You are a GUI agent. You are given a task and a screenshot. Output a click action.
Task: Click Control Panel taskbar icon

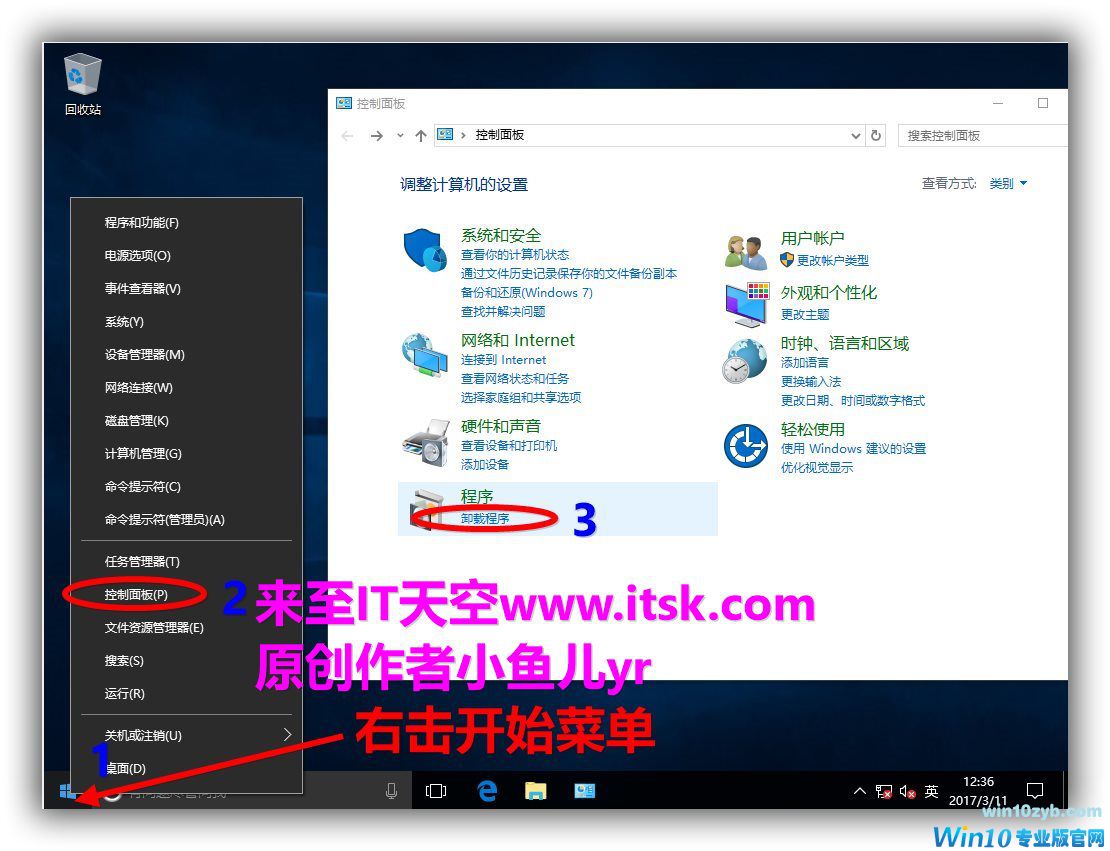click(x=585, y=791)
